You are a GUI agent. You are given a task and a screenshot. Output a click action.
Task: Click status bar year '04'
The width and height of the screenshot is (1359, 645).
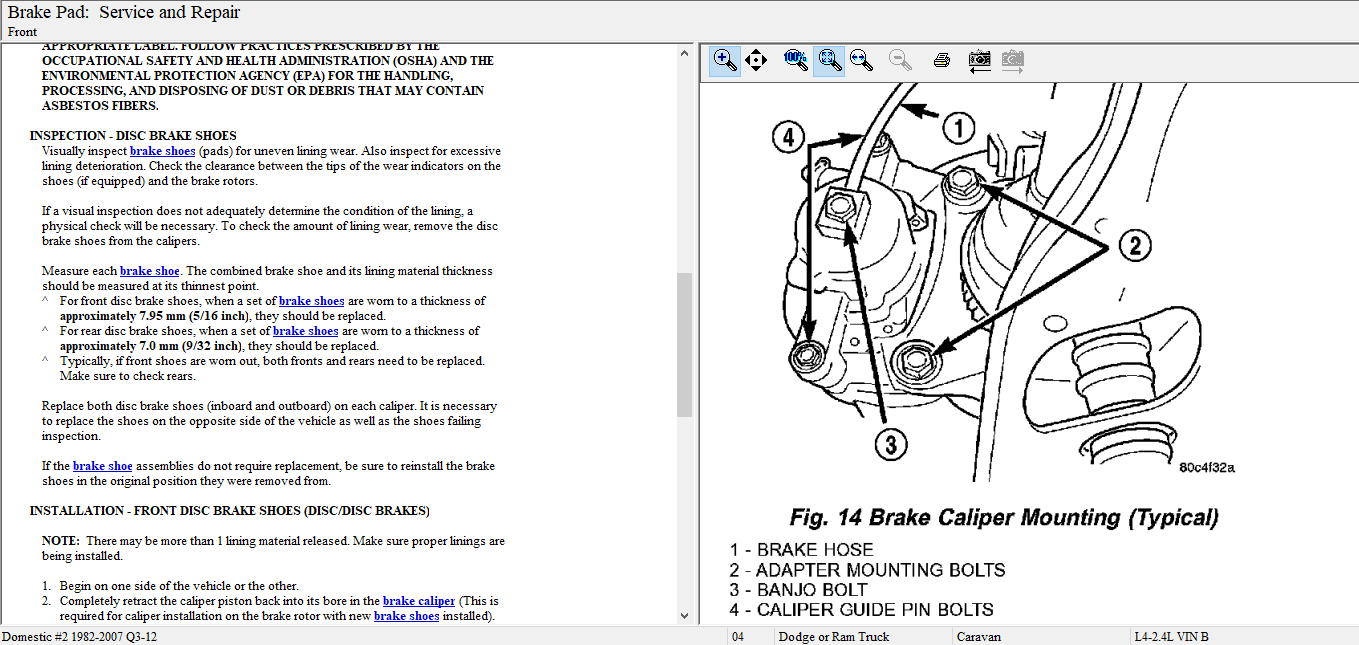pyautogui.click(x=738, y=637)
